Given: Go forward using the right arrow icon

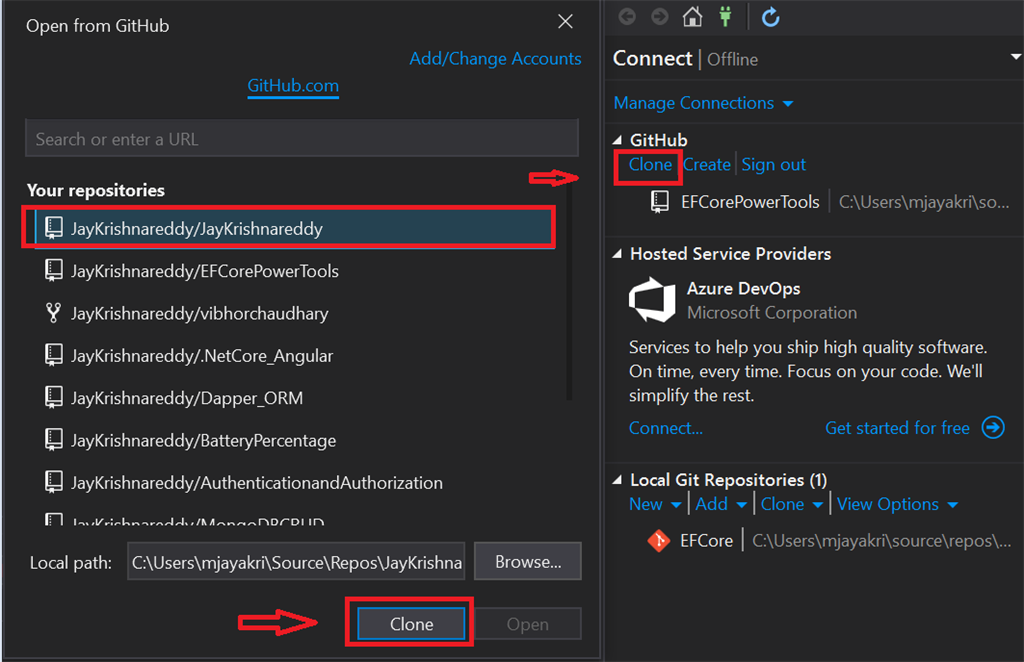Looking at the screenshot, I should pos(660,16).
